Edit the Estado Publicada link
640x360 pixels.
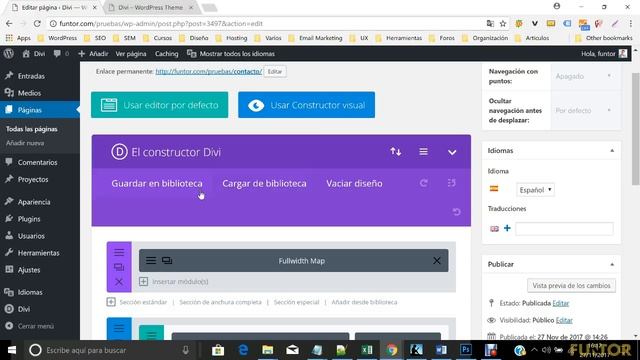tap(560, 303)
